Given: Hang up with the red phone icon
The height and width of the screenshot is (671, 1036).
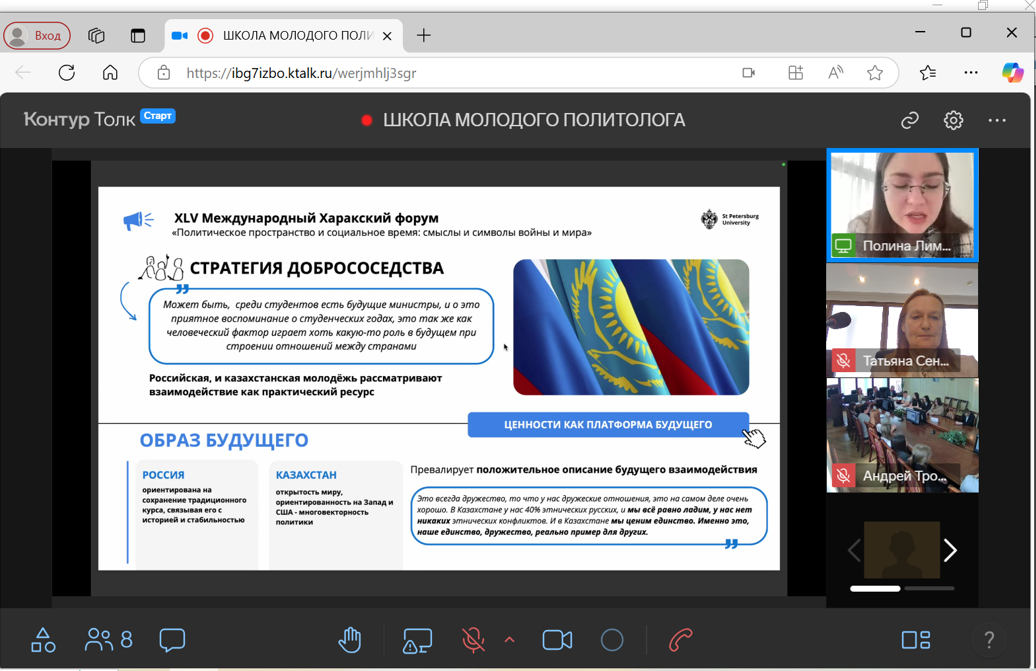Looking at the screenshot, I should coord(680,640).
